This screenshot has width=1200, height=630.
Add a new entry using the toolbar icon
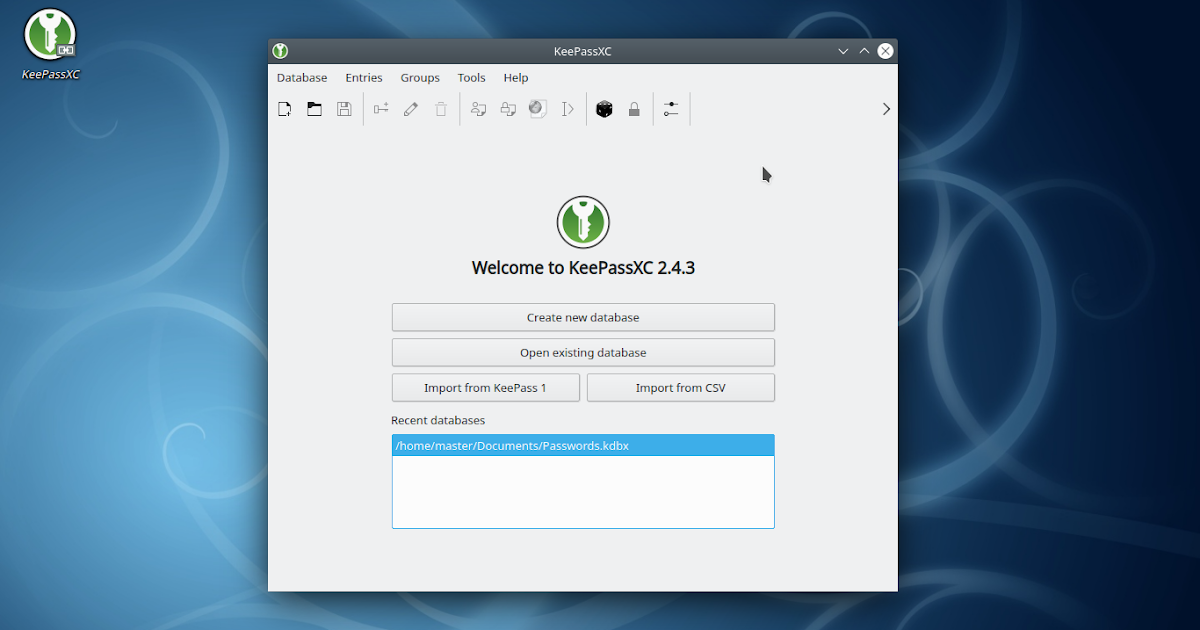380,108
